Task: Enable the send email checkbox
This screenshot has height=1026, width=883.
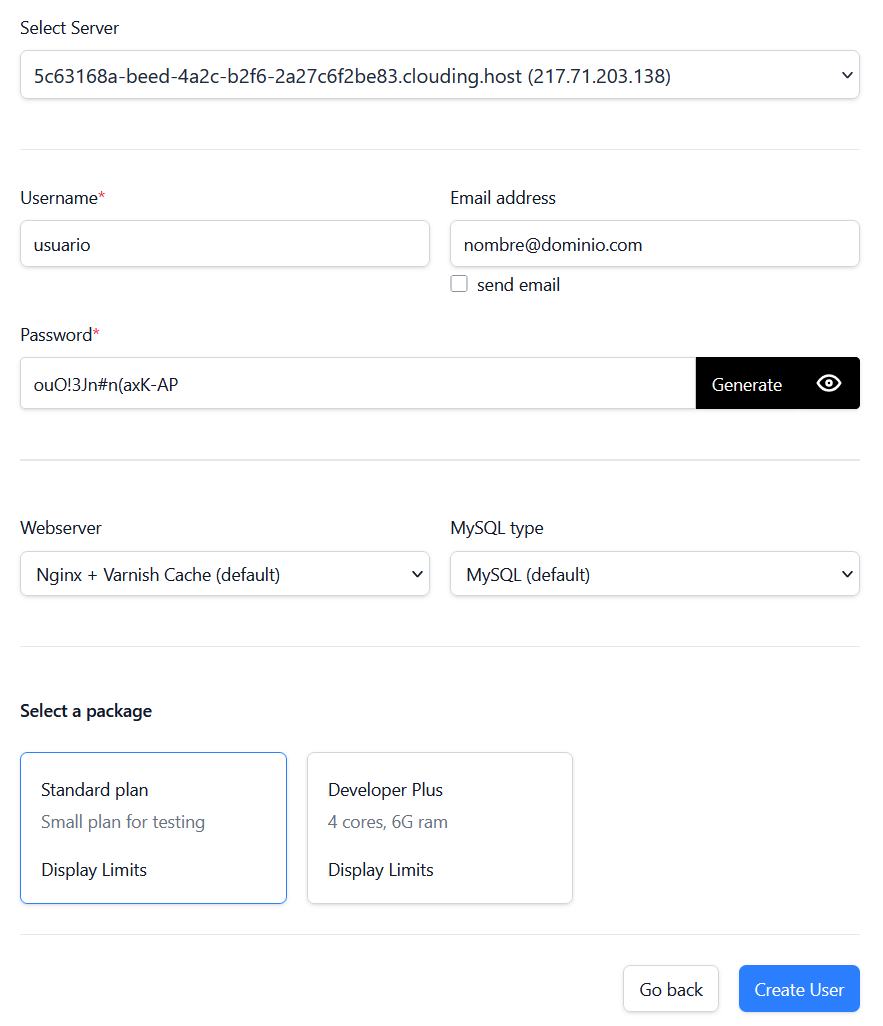Action: click(459, 284)
